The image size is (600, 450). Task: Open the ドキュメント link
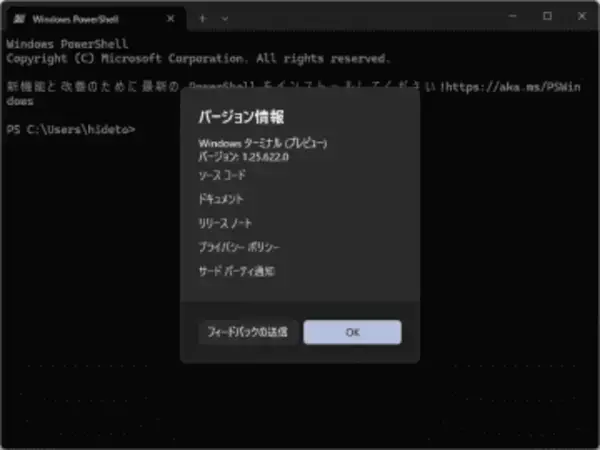[x=221, y=199]
